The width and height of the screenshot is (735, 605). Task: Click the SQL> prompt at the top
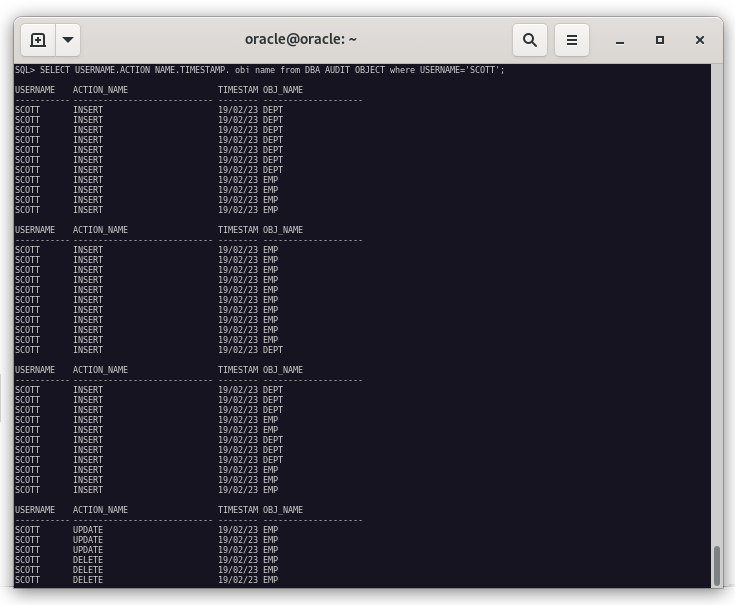click(25, 70)
